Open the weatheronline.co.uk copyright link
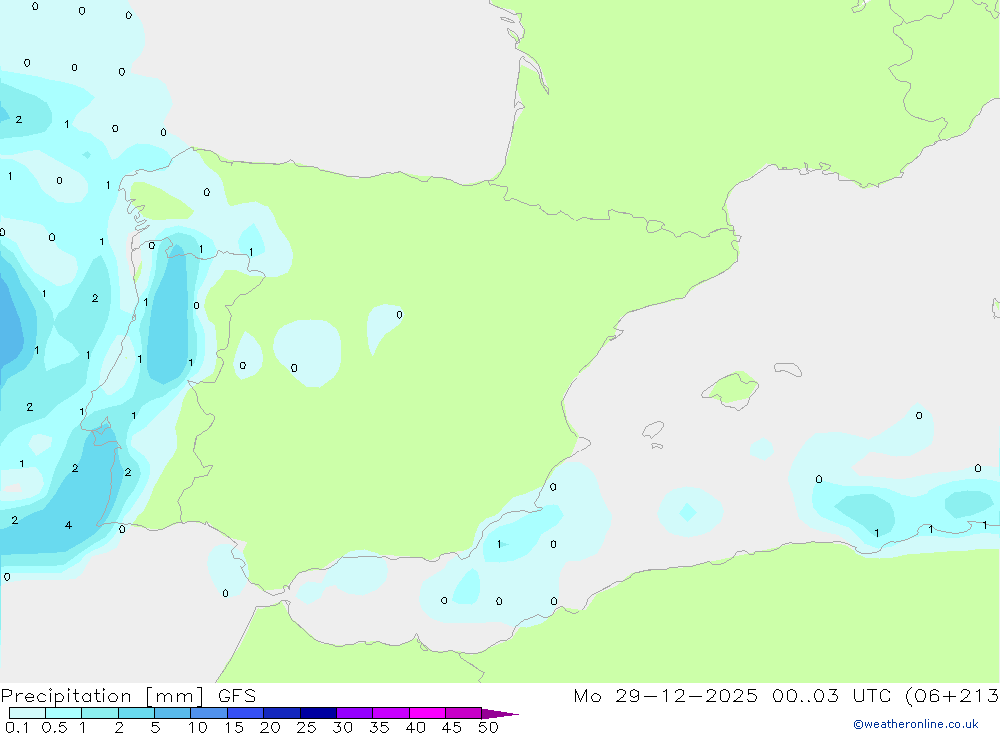Screen dimensions: 1000x733 (916, 724)
